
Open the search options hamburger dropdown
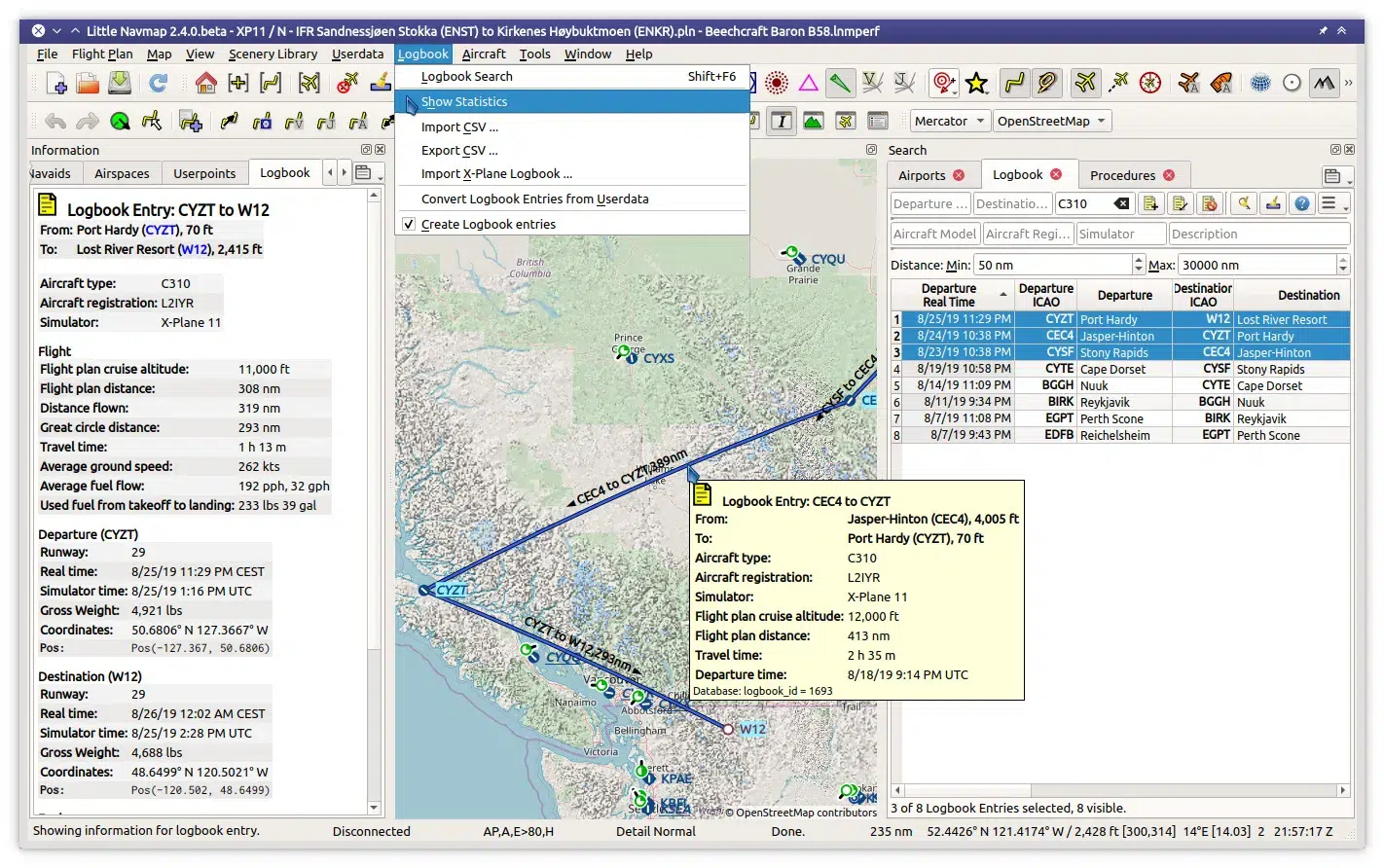coord(1331,203)
